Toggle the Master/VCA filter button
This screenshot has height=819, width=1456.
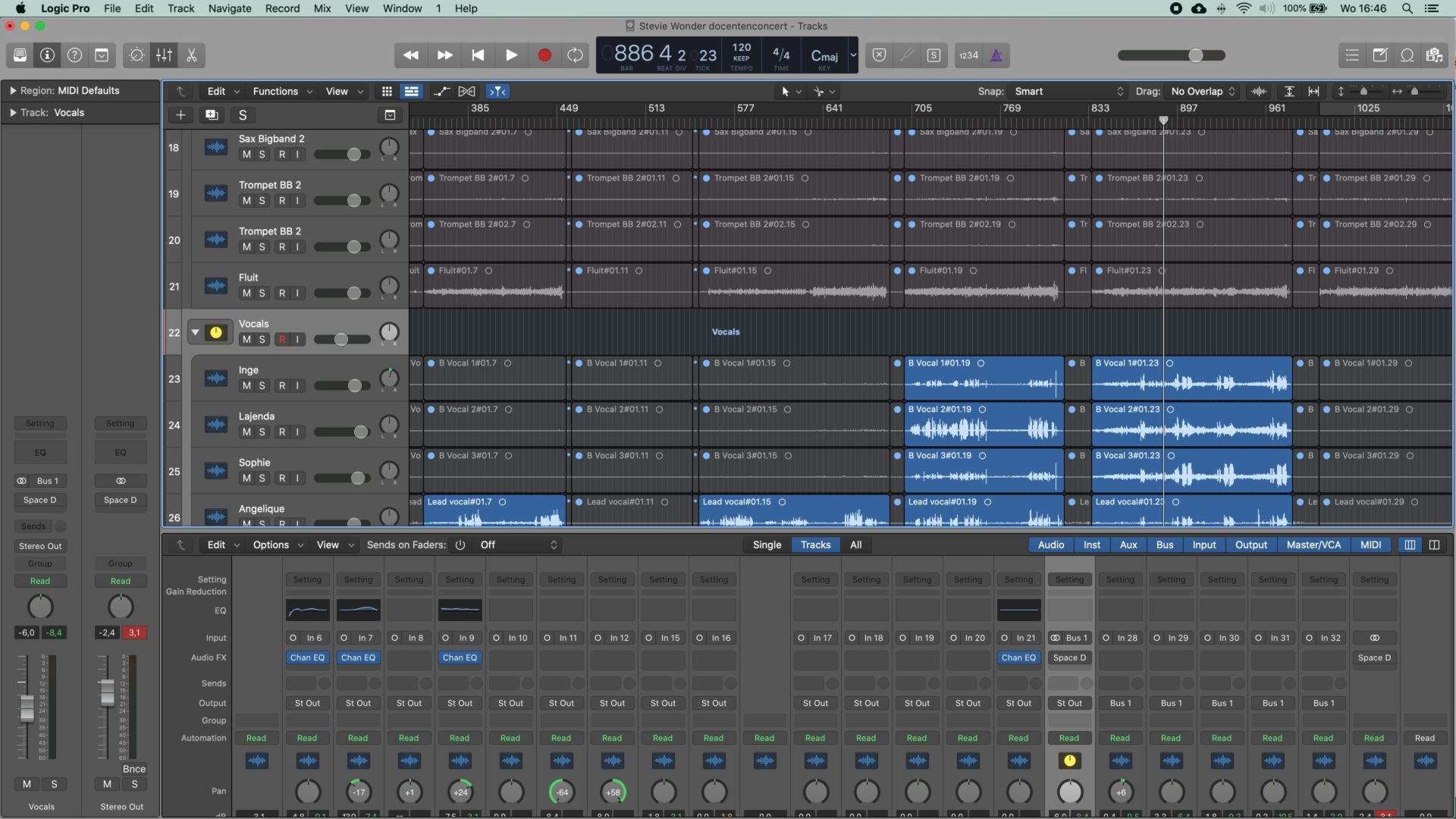[x=1313, y=544]
